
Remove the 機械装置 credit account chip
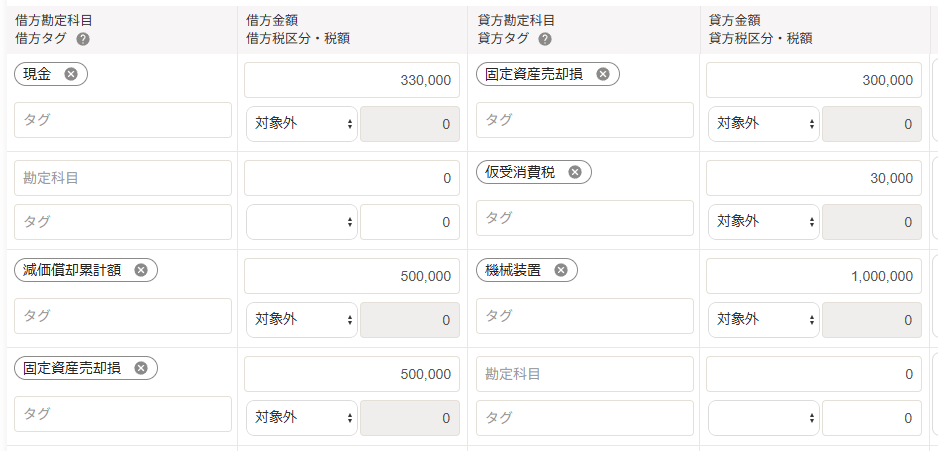pos(561,270)
